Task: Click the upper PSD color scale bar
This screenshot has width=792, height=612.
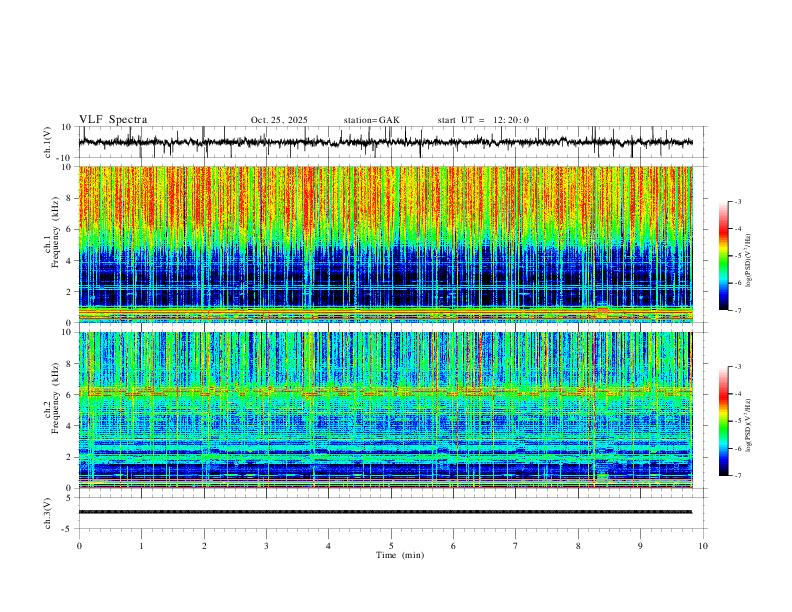Action: click(x=724, y=256)
